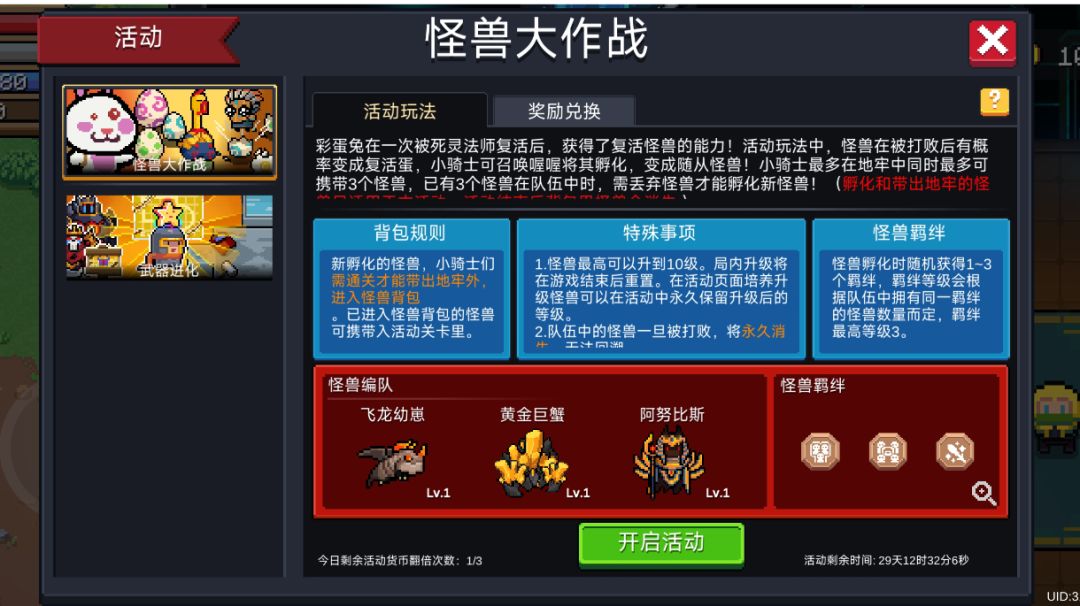Select the 活动玩法 tab
The width and height of the screenshot is (1080, 606).
(x=399, y=111)
